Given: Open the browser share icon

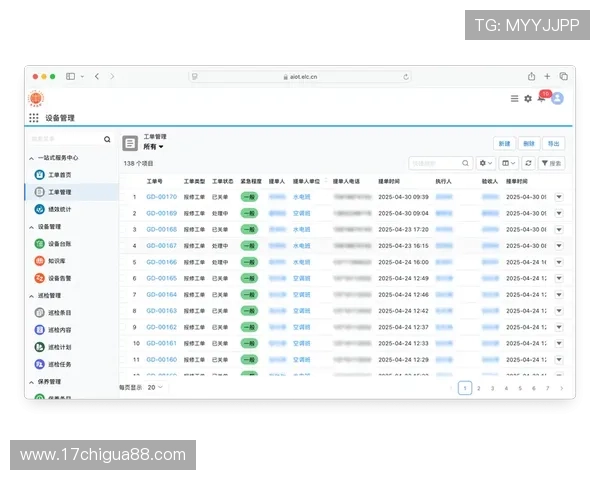Looking at the screenshot, I should 532,77.
